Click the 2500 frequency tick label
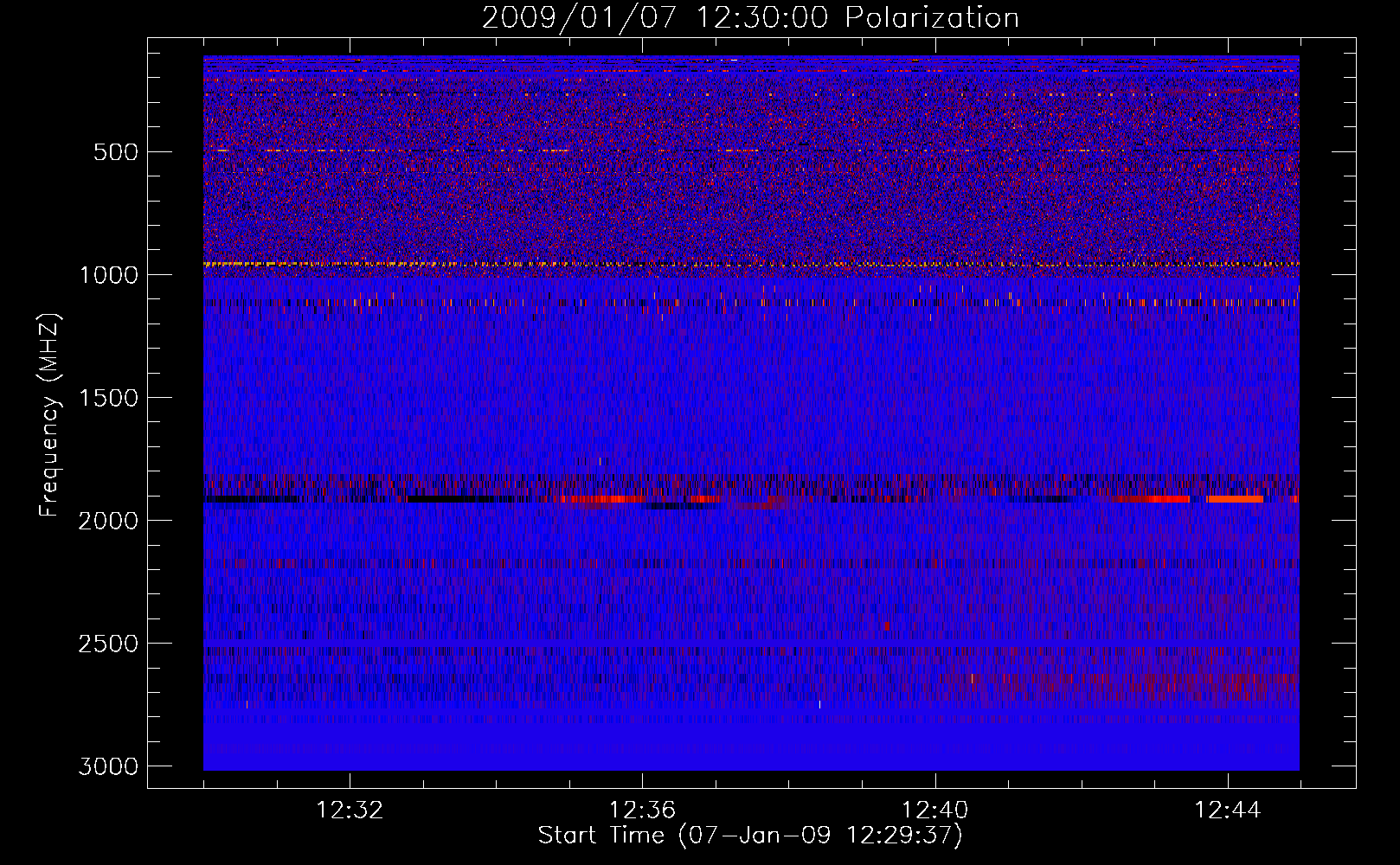Viewport: 1400px width, 865px height. tap(108, 644)
